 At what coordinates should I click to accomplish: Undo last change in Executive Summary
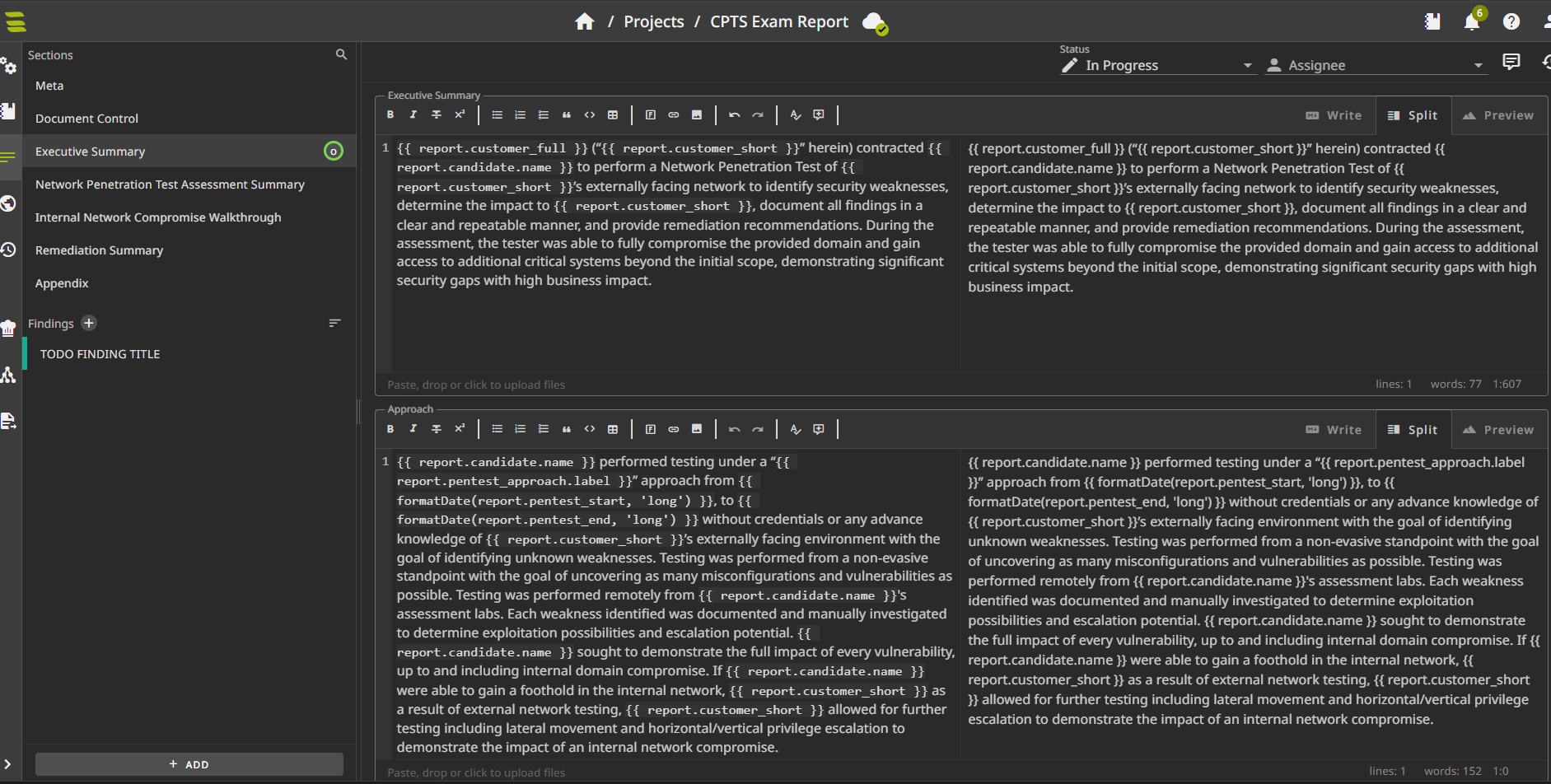tap(734, 115)
